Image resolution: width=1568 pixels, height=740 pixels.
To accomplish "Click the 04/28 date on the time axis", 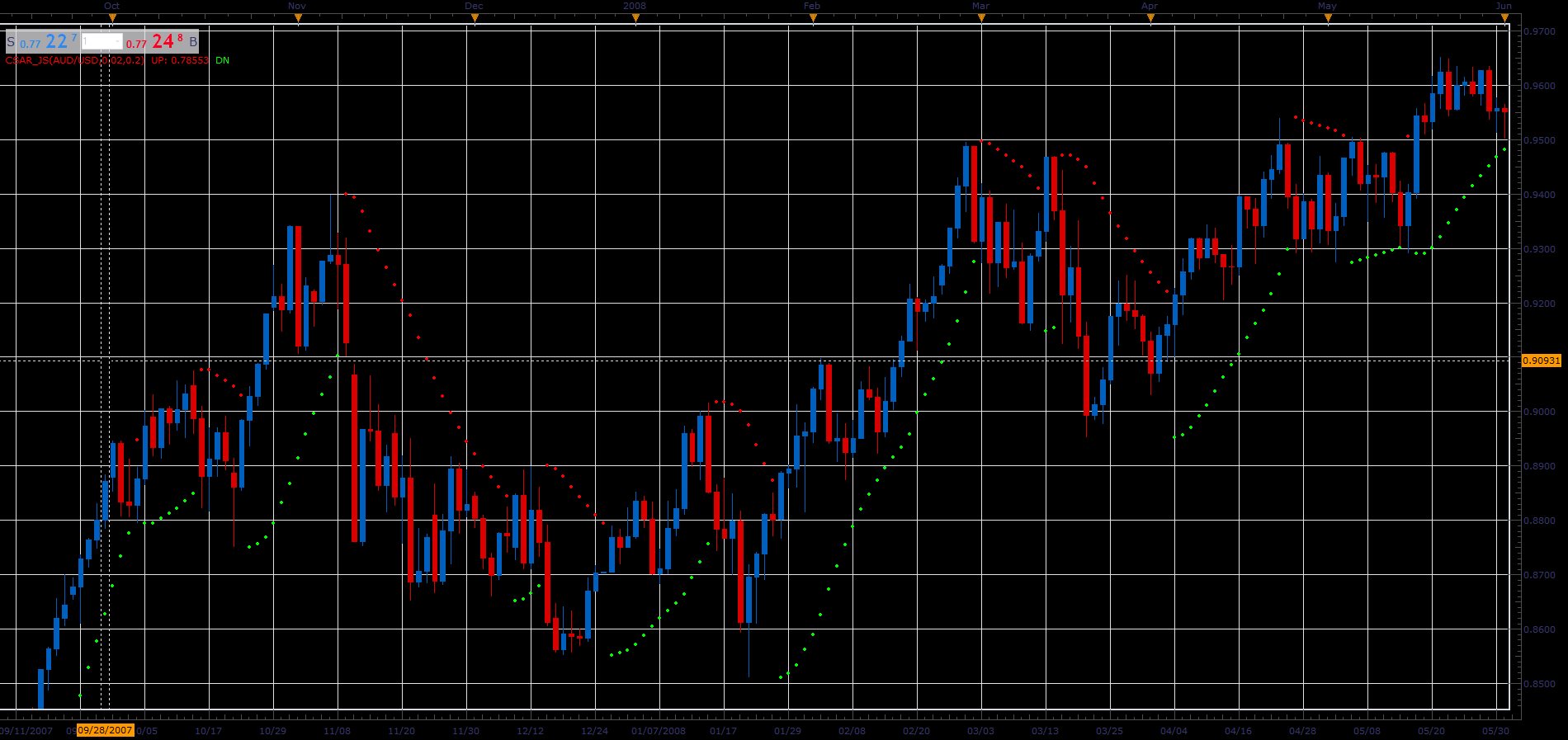I will click(1302, 731).
